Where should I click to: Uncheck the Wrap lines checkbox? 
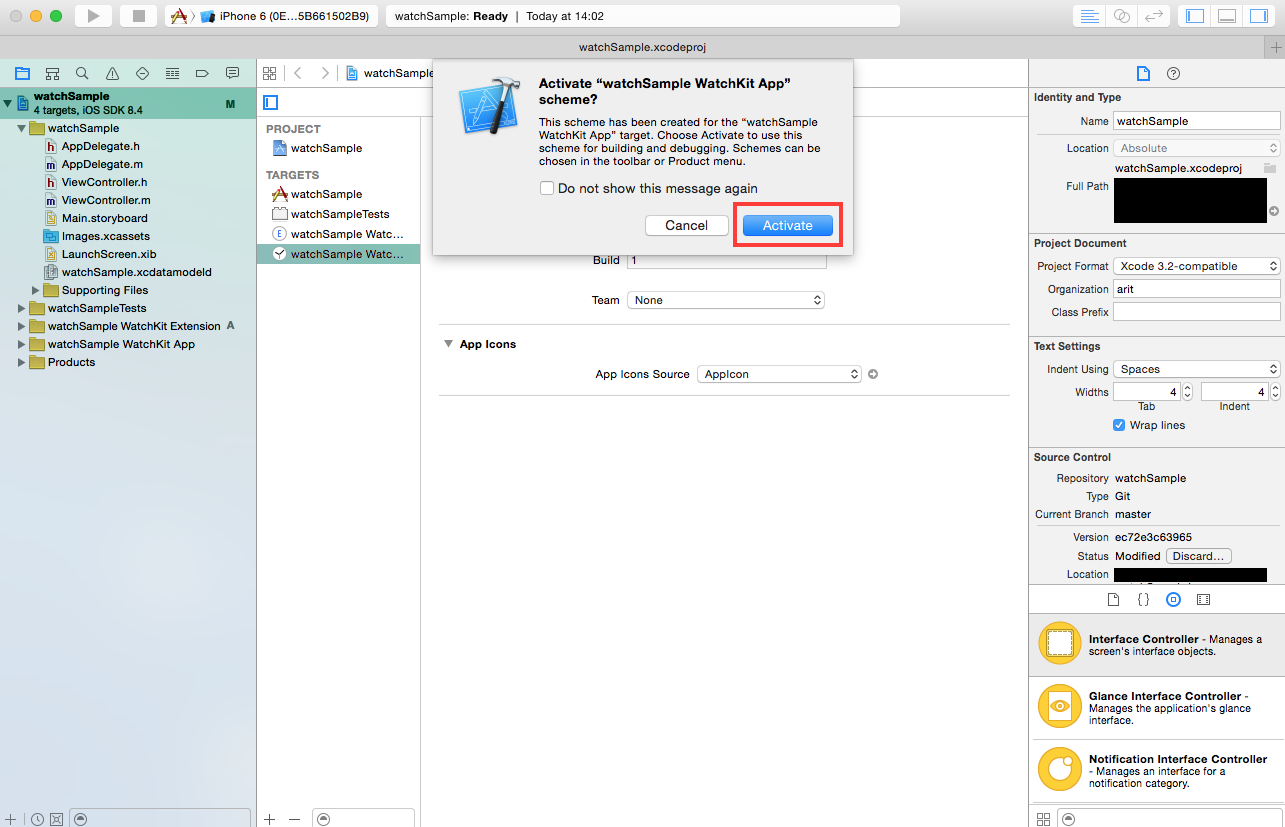(1120, 425)
